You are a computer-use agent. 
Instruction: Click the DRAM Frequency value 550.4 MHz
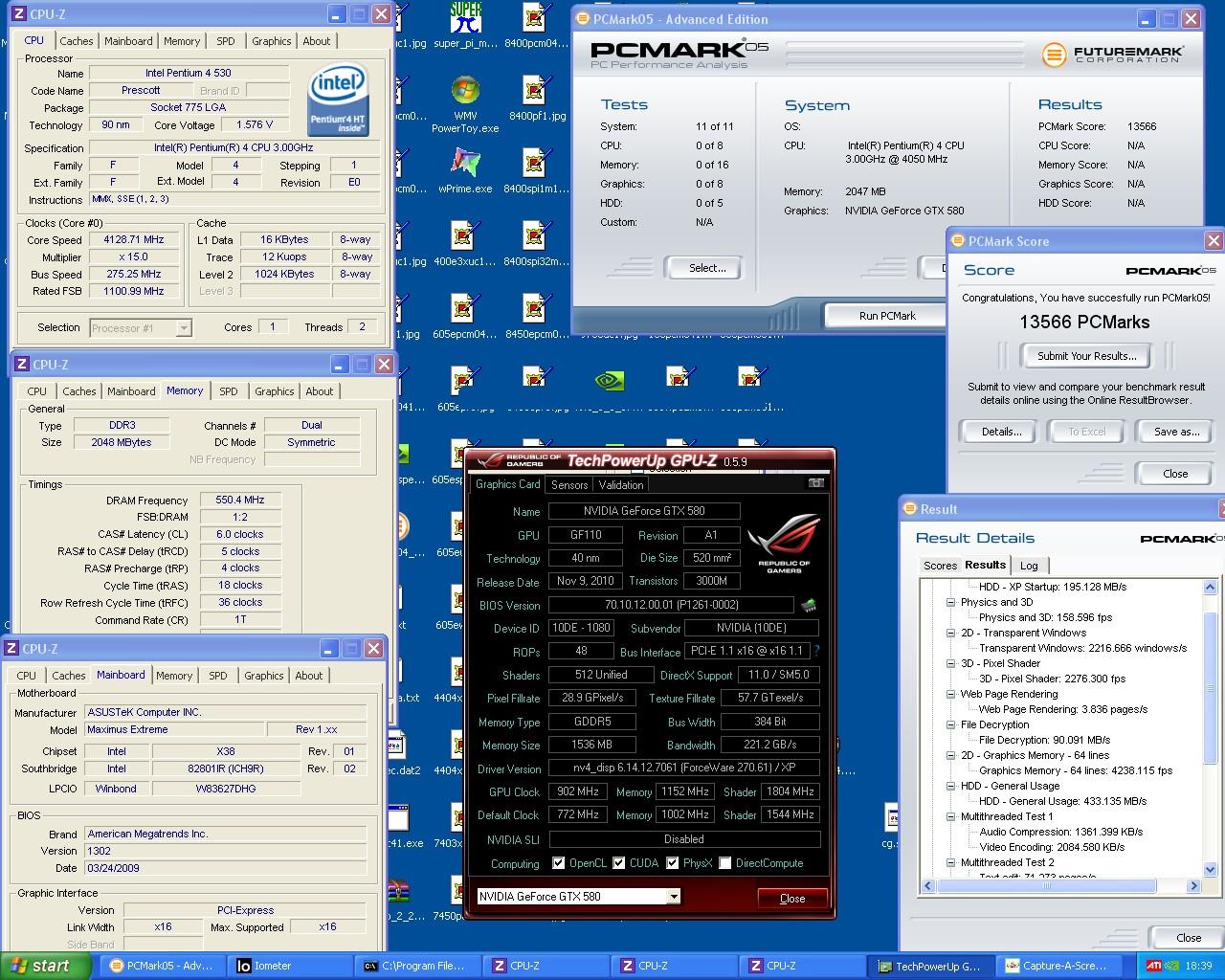tap(240, 500)
